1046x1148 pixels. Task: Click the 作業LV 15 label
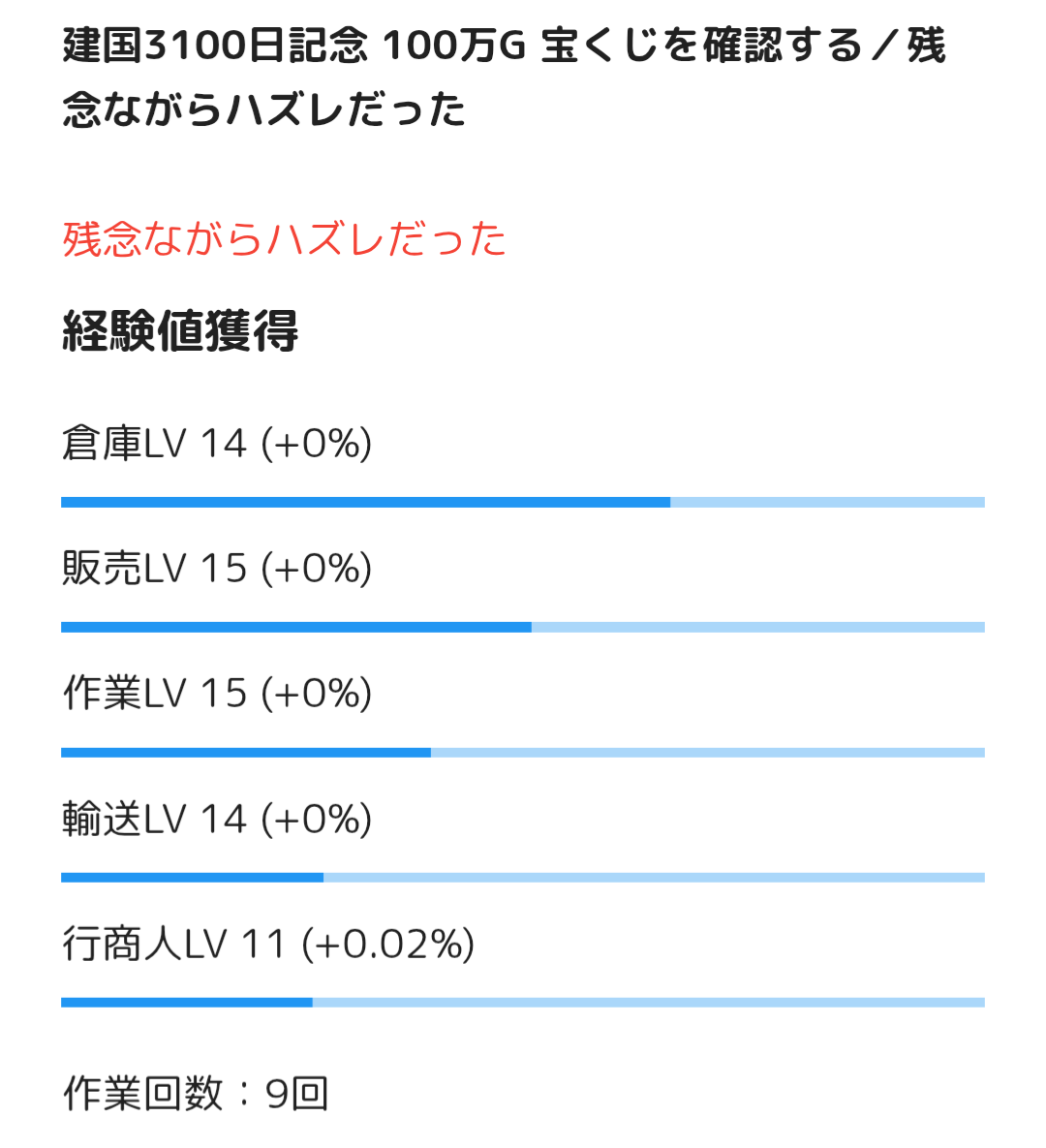pos(155,694)
